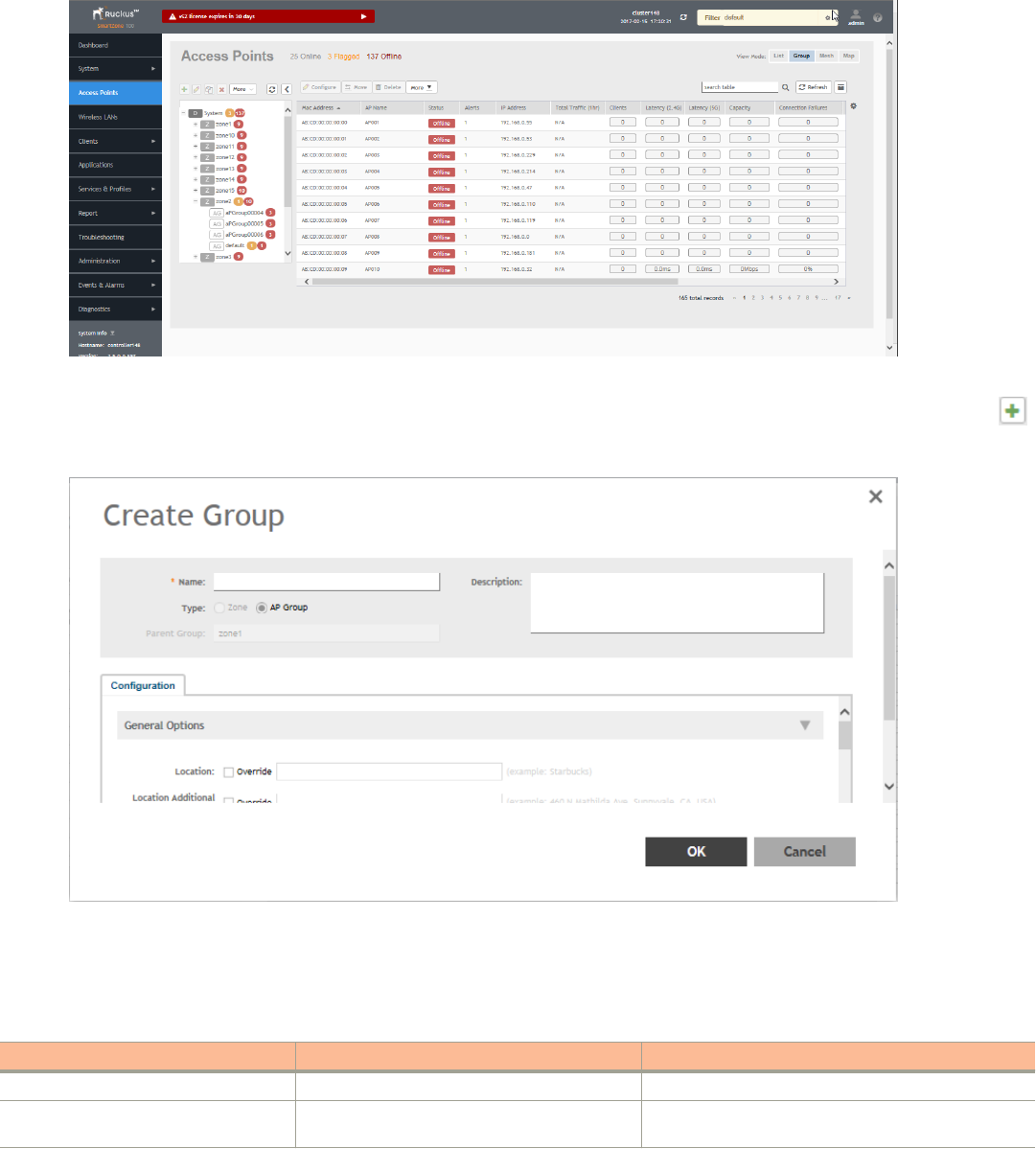Click Cancel in Create Group dialog
Screen dimensions: 1036x1149
804,852
